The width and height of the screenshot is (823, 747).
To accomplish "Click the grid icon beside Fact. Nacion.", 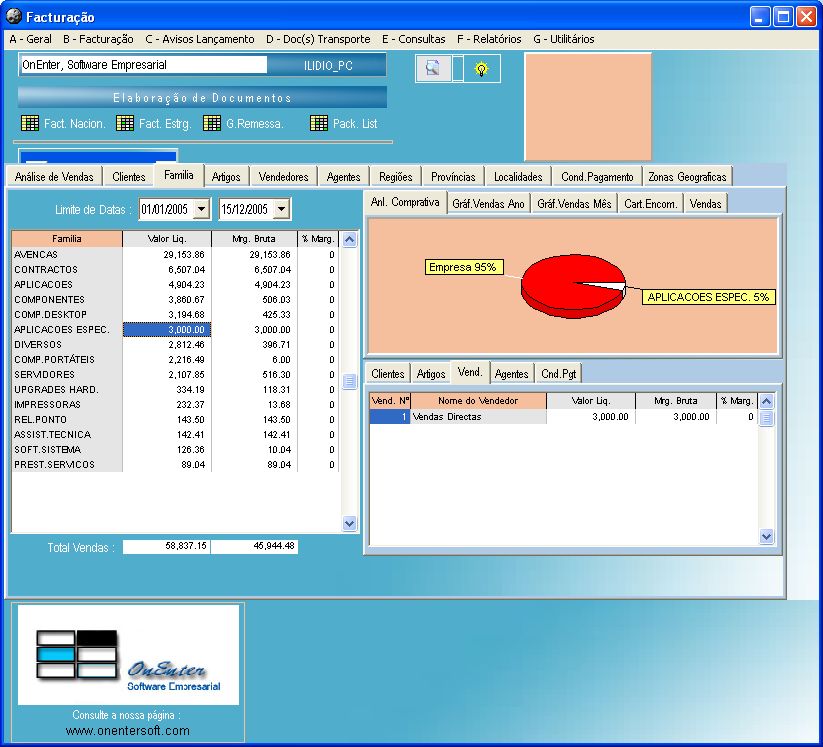I will click(x=30, y=123).
